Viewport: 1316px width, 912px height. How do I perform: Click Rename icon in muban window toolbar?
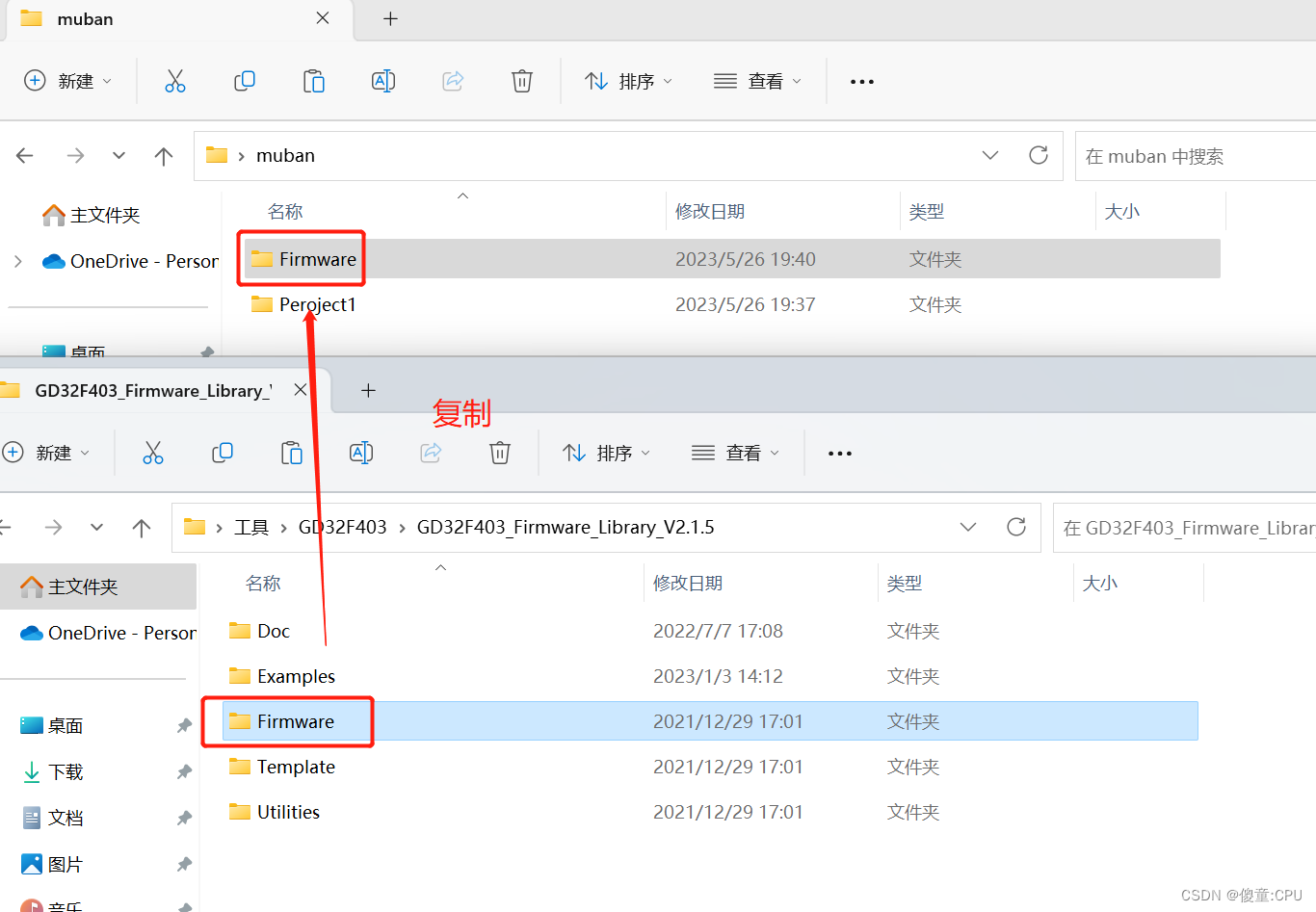tap(383, 81)
